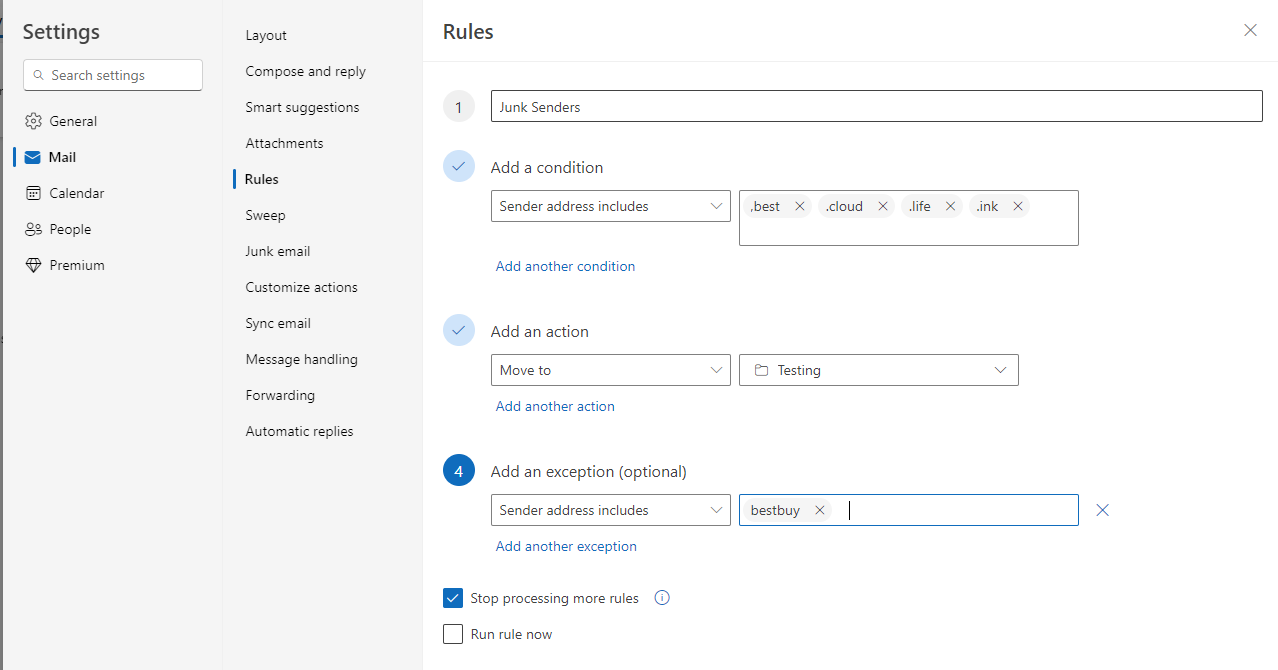Uncheck Stop processing more rules
The width and height of the screenshot is (1278, 670).
point(453,598)
